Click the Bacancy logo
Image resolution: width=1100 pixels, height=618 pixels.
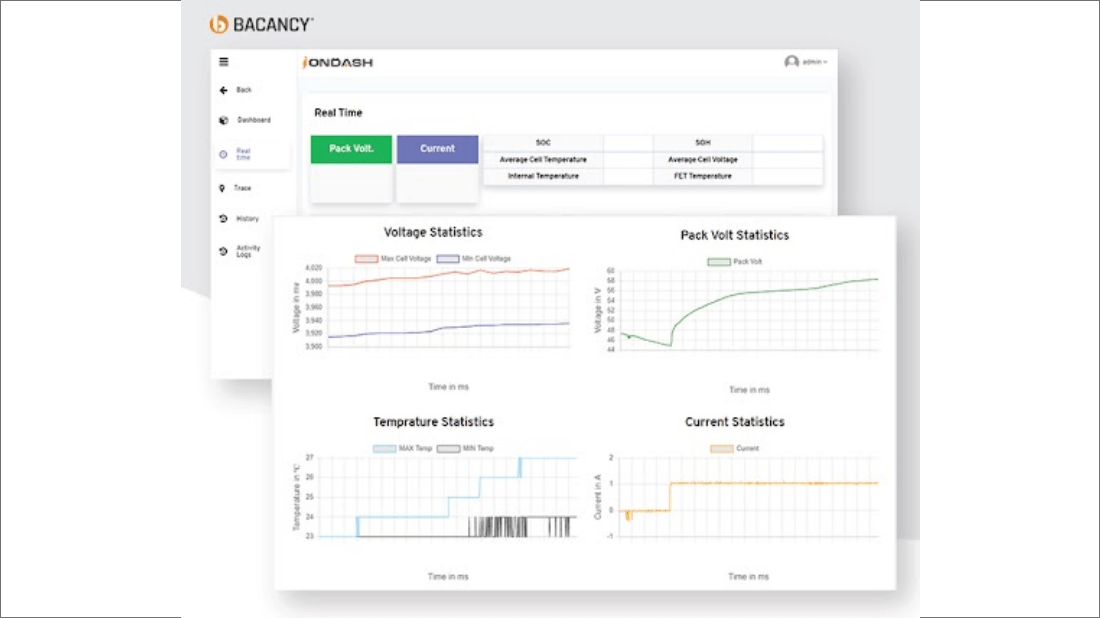(262, 25)
